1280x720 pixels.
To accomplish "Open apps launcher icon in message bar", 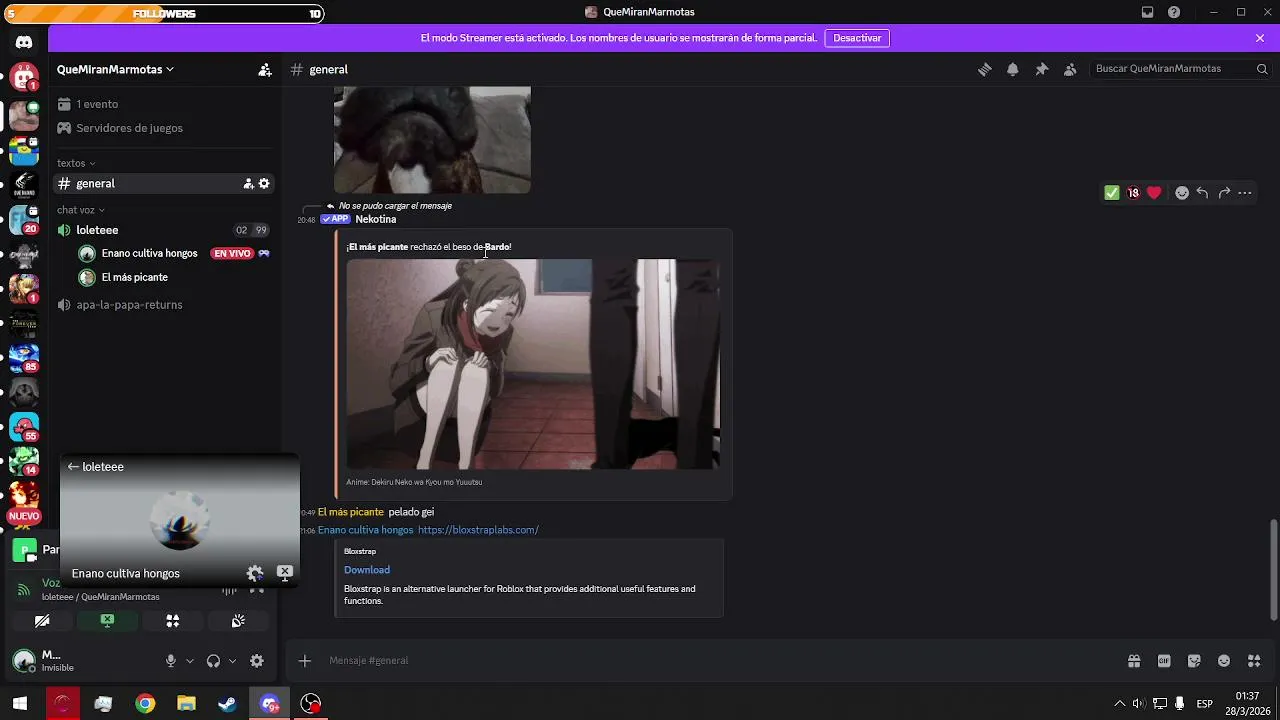I will (1254, 661).
